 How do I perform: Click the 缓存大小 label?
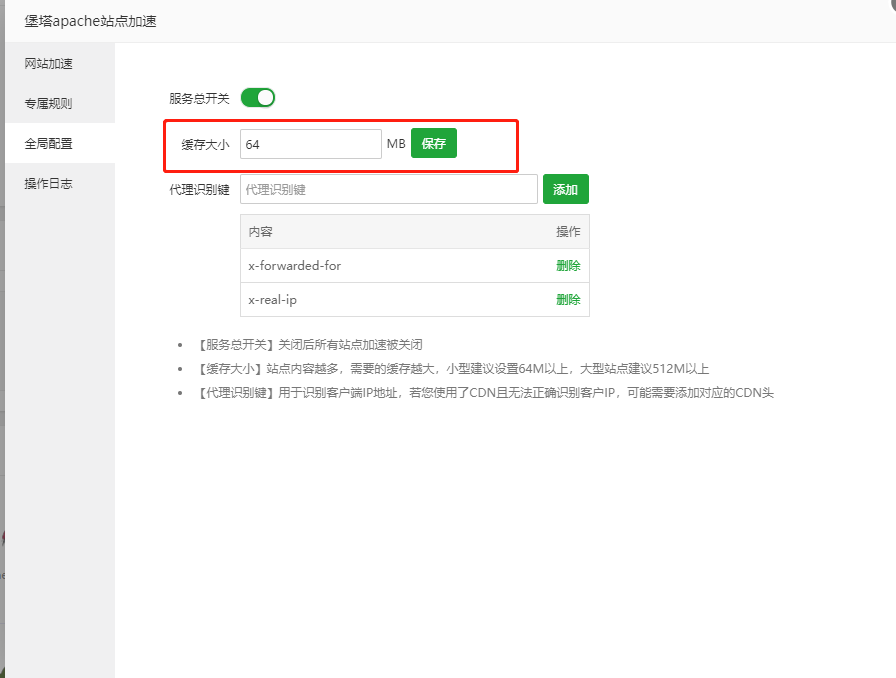tap(205, 145)
